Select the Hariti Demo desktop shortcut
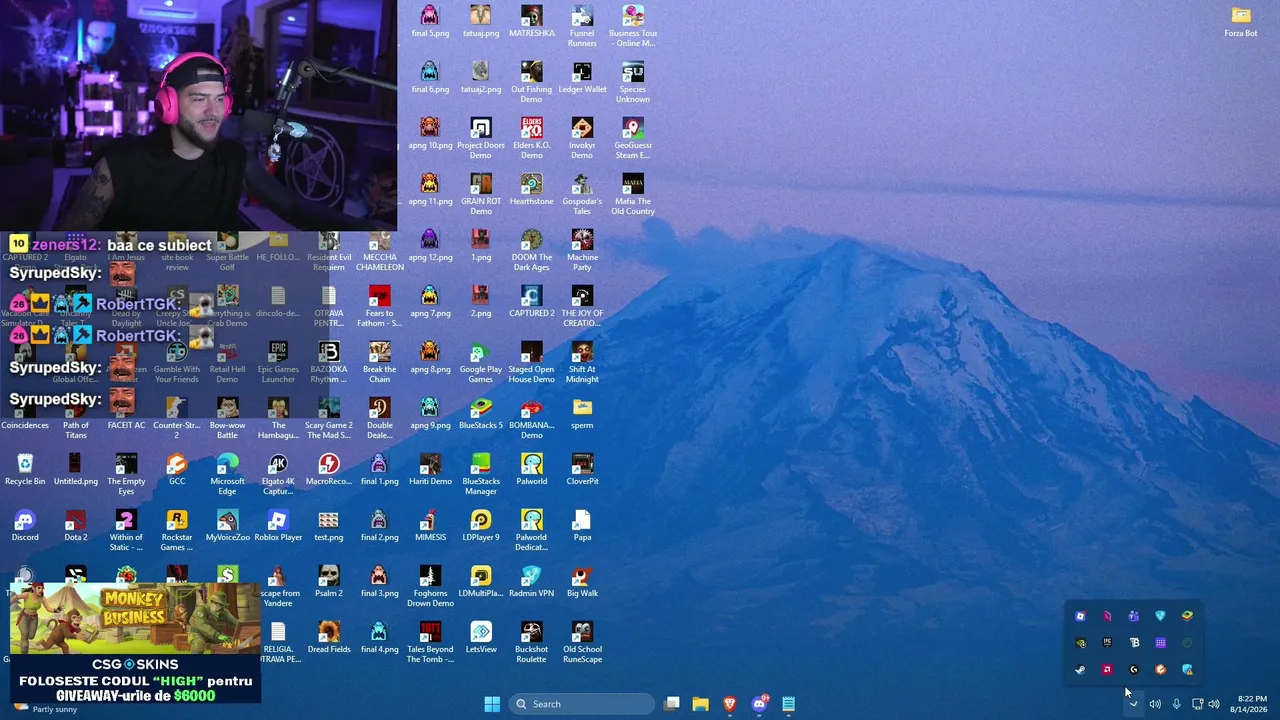1280x720 pixels. (x=430, y=470)
